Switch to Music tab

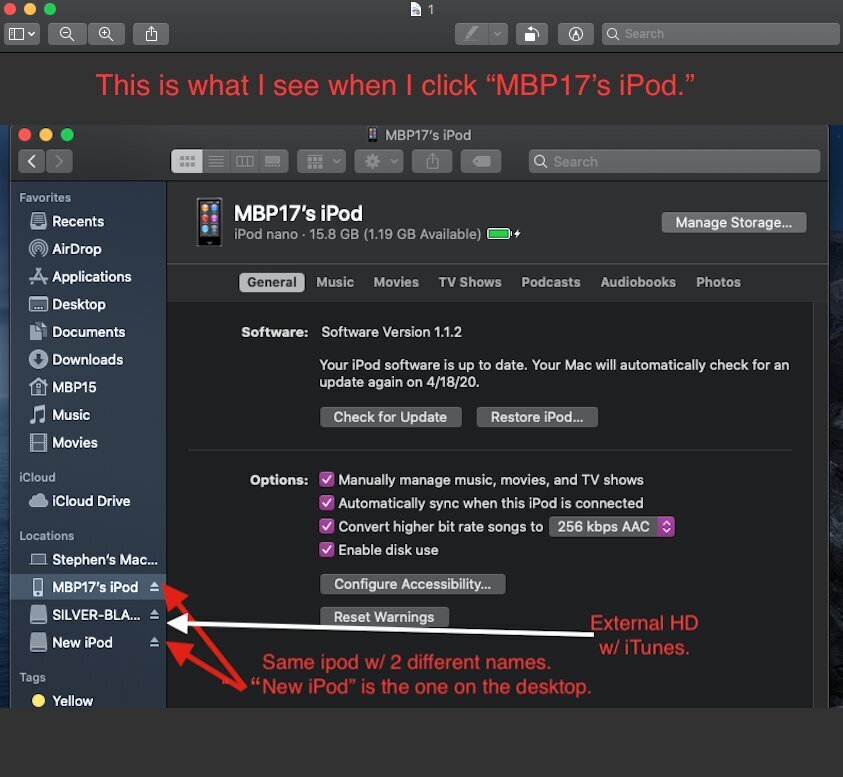click(335, 282)
